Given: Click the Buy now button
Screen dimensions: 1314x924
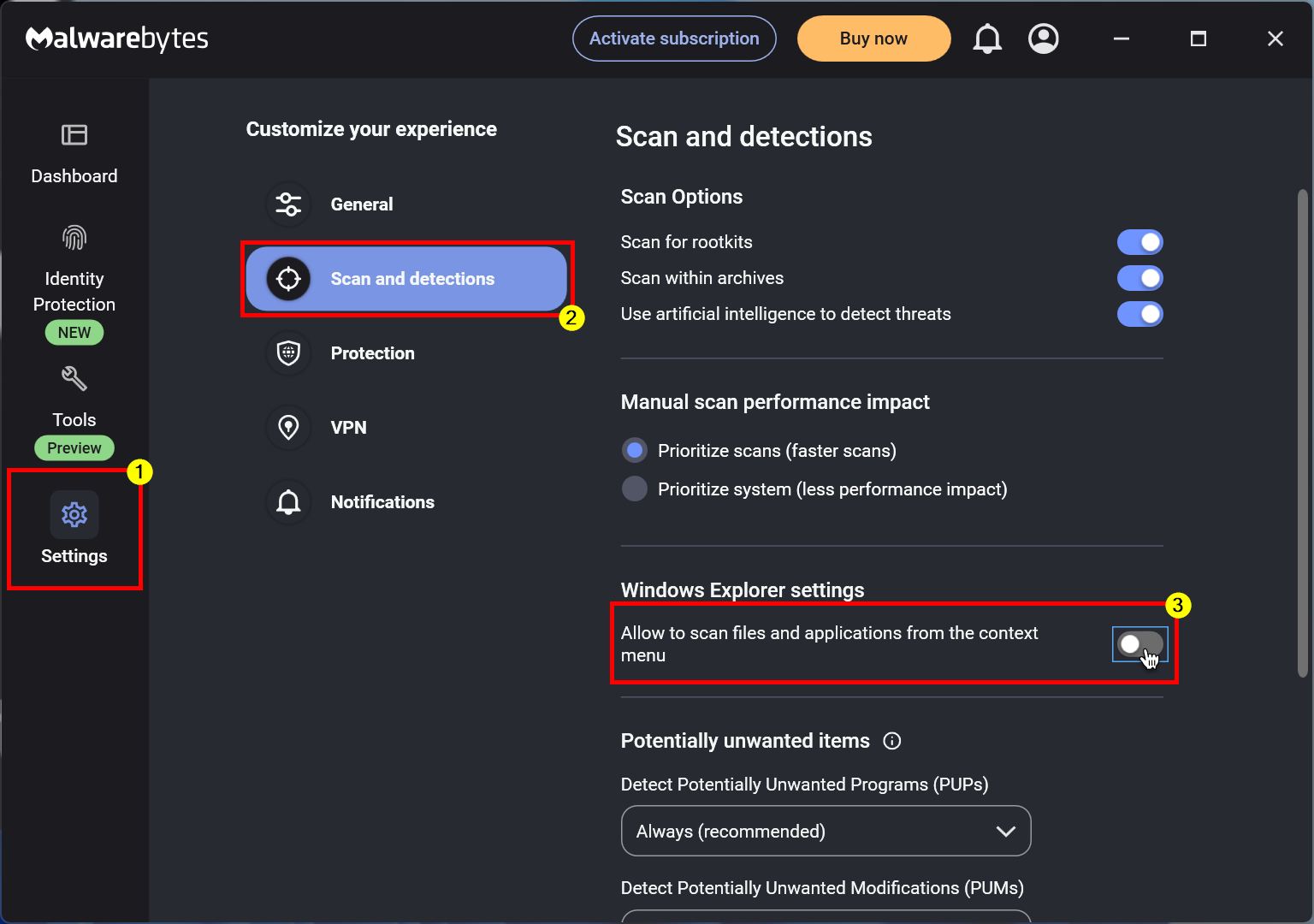Looking at the screenshot, I should tap(873, 38).
